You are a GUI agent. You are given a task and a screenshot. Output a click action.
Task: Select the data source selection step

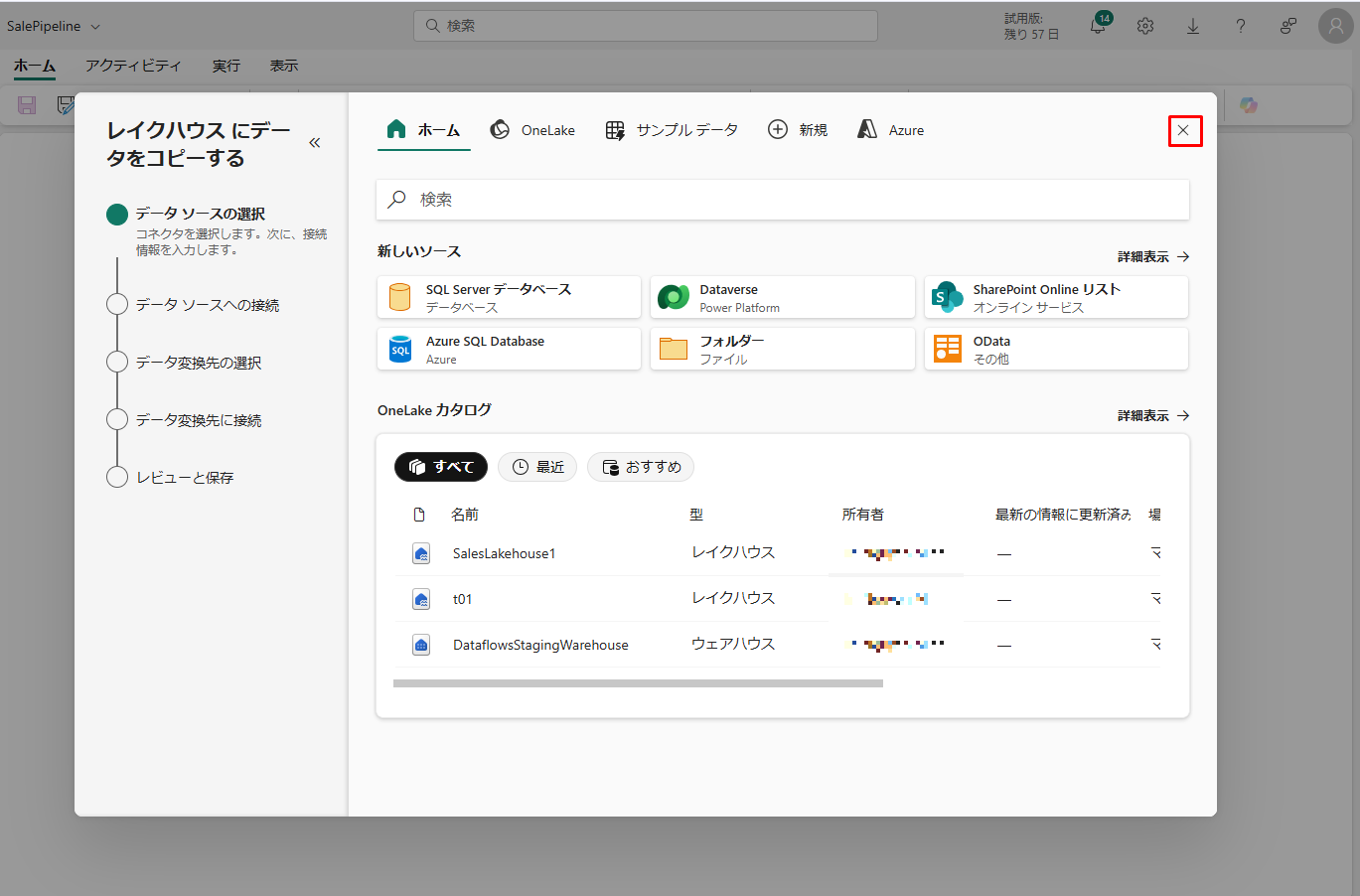tap(200, 214)
